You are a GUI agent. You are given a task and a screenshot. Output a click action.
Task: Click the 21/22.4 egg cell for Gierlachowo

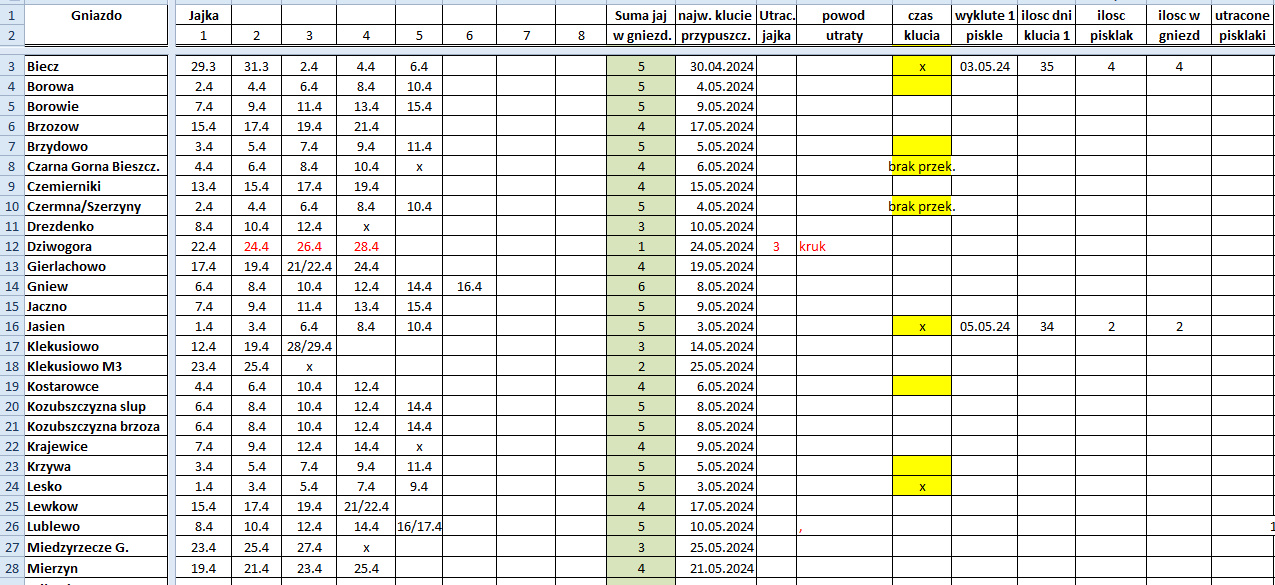[308, 266]
